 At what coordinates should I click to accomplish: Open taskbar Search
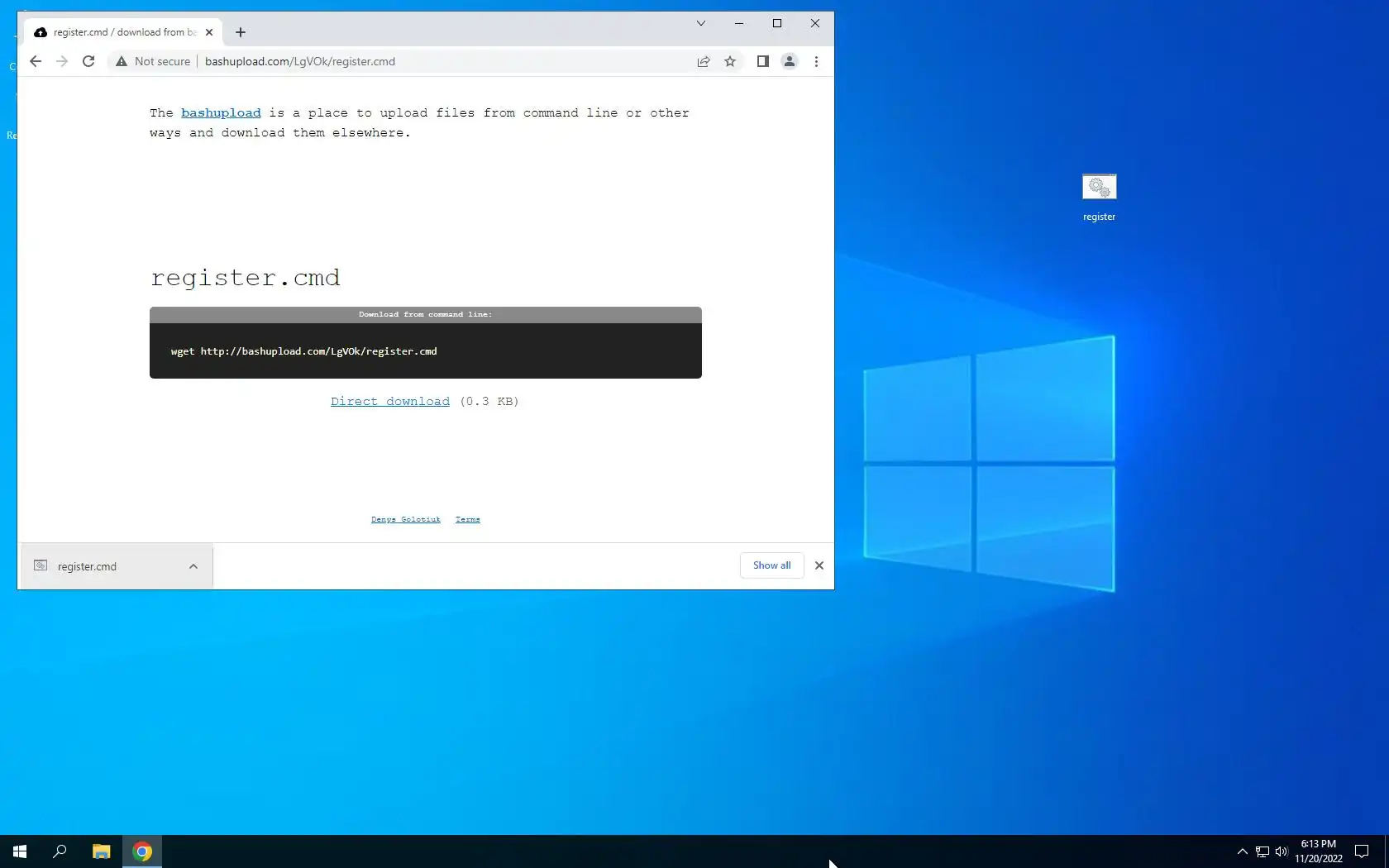pyautogui.click(x=60, y=851)
